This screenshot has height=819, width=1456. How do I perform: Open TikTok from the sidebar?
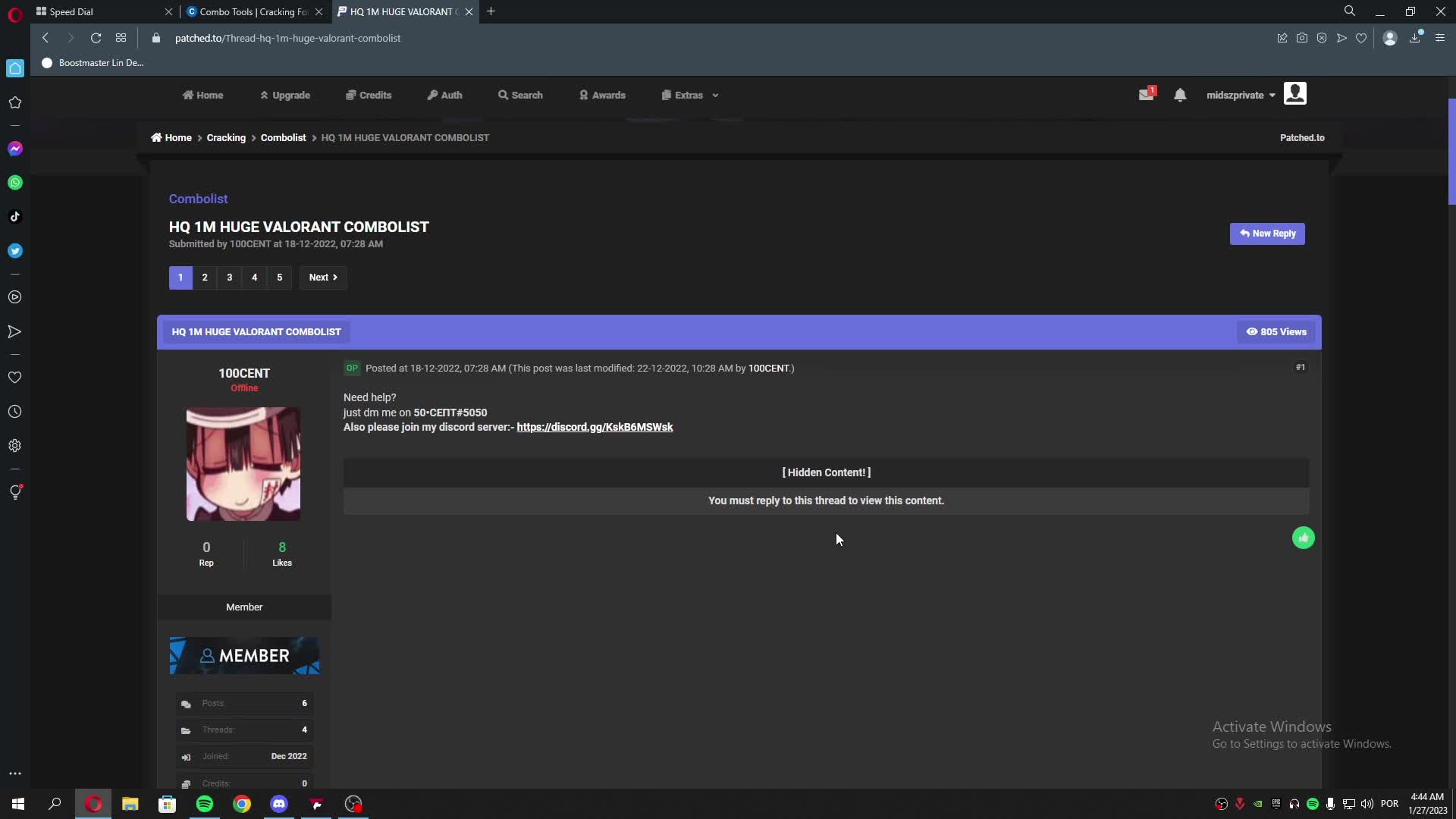(x=15, y=216)
